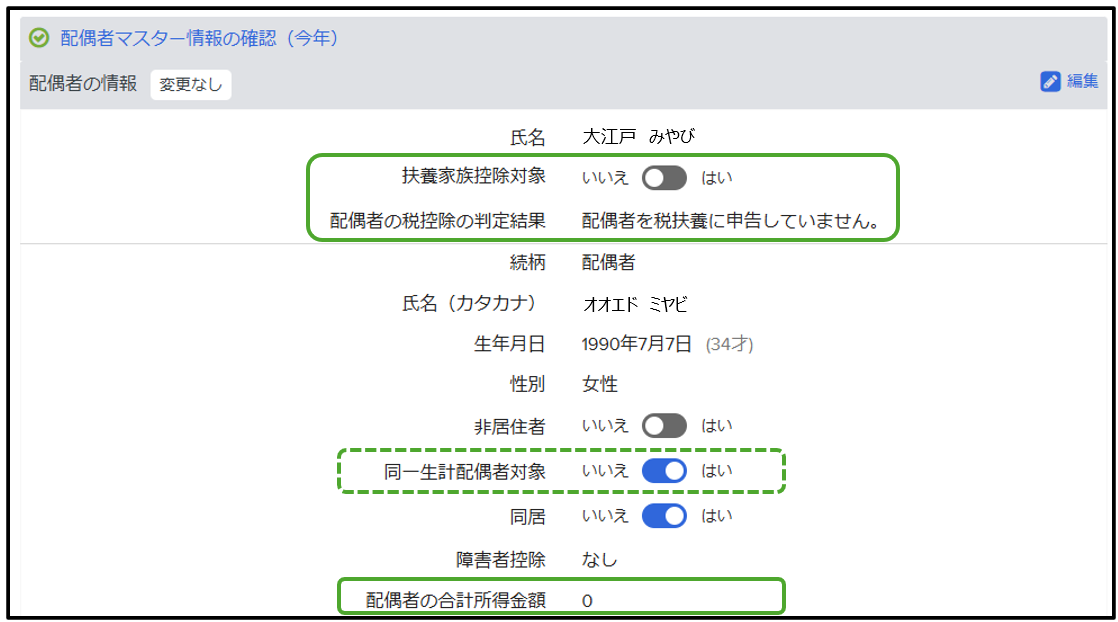Image resolution: width=1118 pixels, height=622 pixels.
Task: Collapse the 配偶者マスター情報の確認（今年） section header
Action: 199,38
